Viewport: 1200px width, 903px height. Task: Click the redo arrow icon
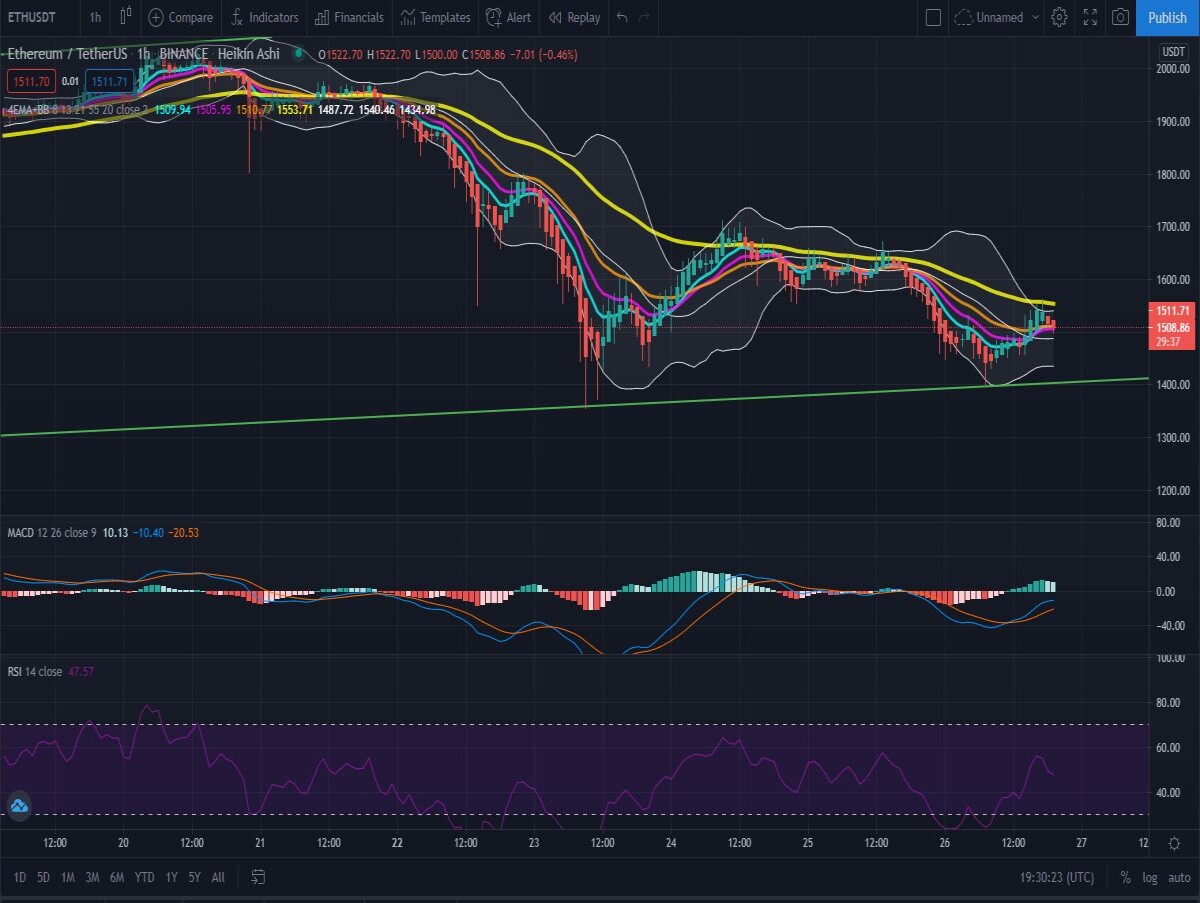click(645, 17)
